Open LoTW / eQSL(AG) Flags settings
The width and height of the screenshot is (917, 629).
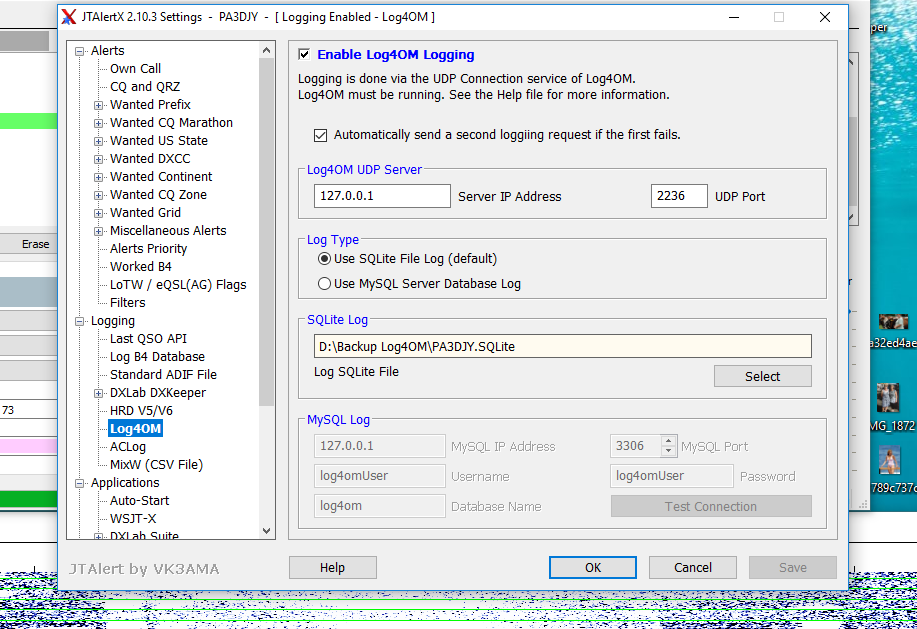178,285
